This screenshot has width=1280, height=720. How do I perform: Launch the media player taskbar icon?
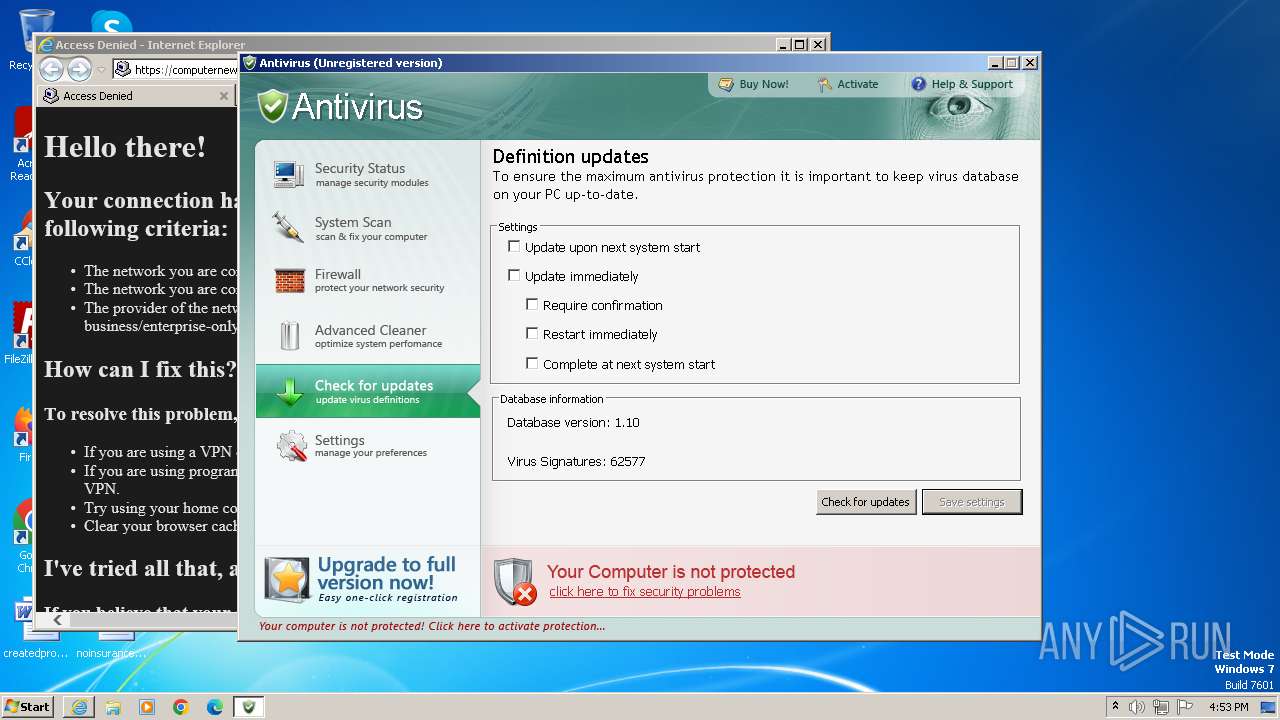[x=147, y=707]
